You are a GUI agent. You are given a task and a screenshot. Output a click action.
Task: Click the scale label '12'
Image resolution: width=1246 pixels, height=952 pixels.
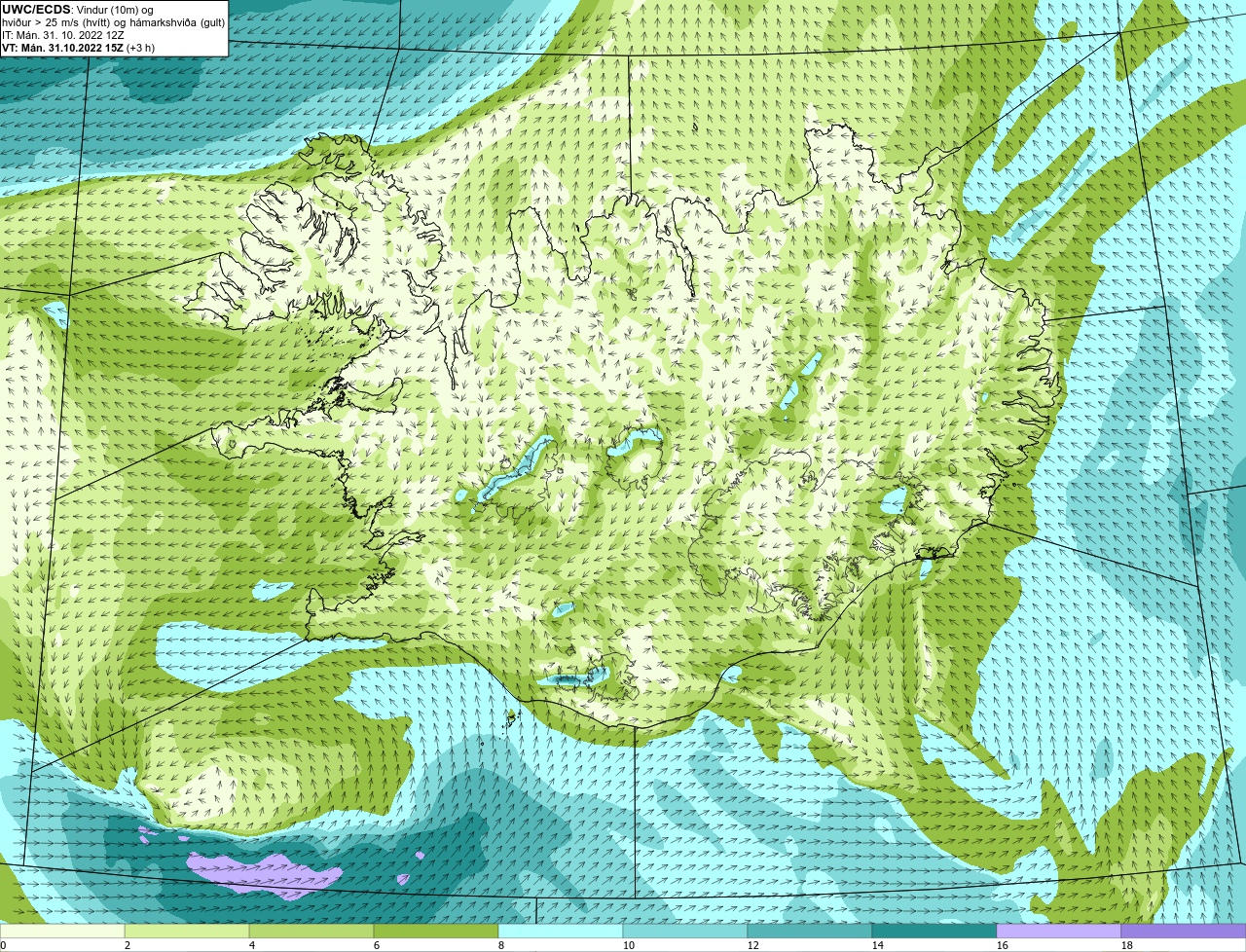click(753, 945)
